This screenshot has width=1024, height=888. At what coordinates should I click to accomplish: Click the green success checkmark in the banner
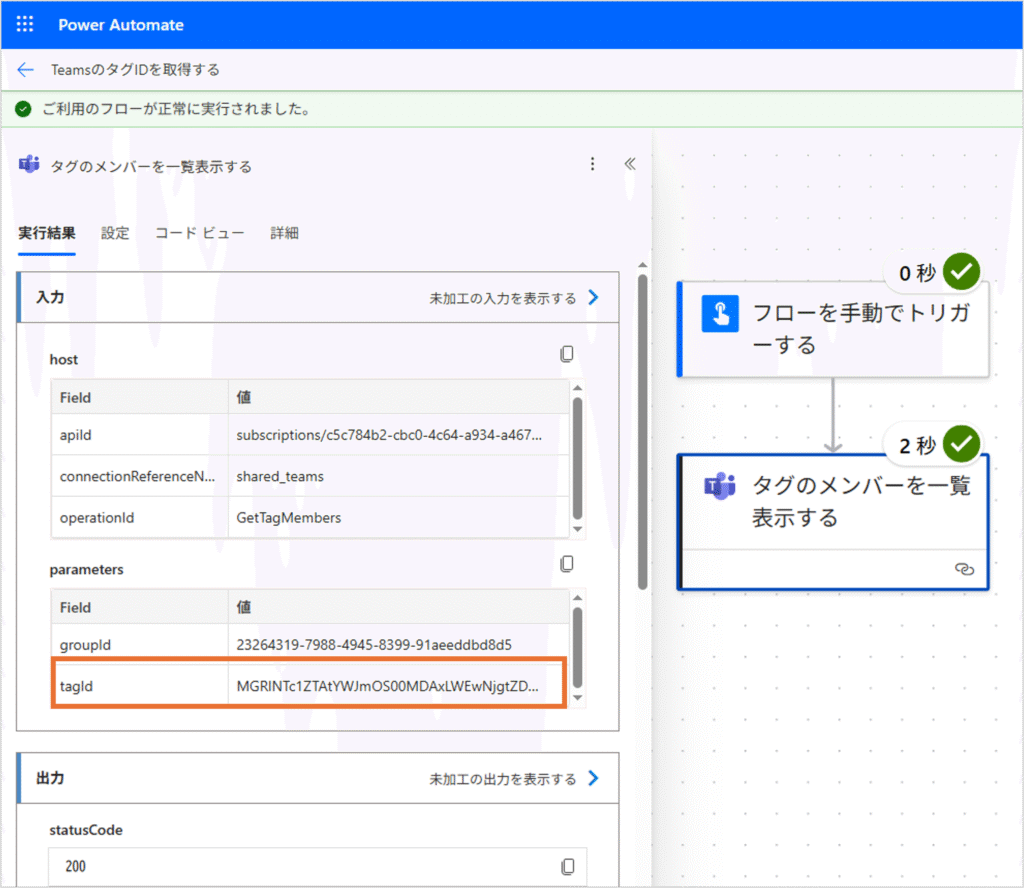pos(24,109)
